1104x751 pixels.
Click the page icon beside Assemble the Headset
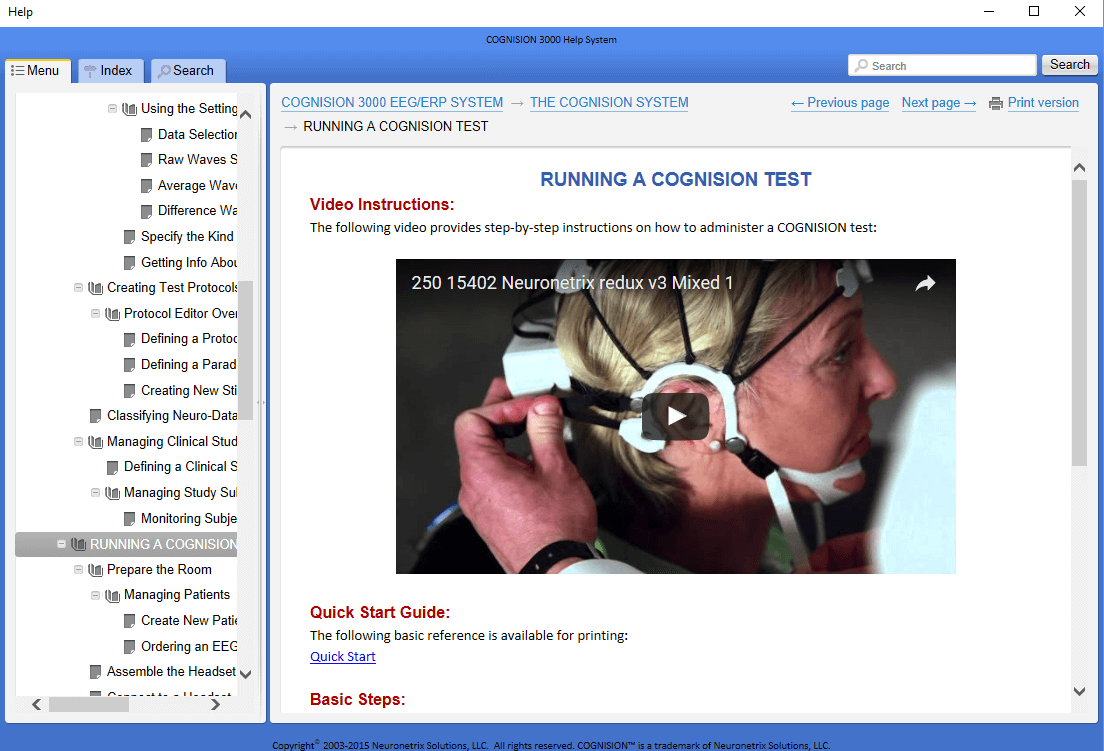(x=96, y=672)
